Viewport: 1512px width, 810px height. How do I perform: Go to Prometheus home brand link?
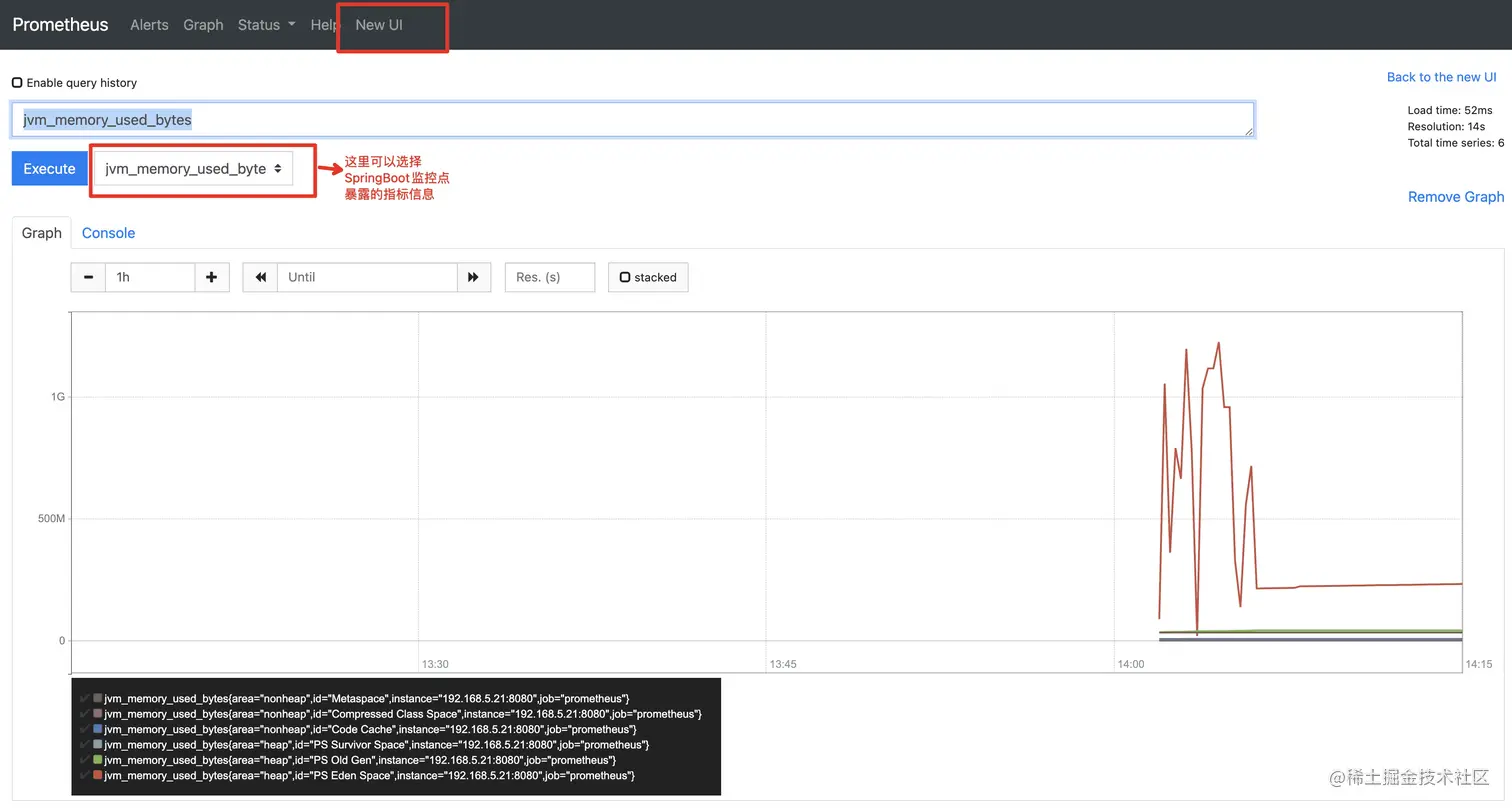[x=60, y=24]
